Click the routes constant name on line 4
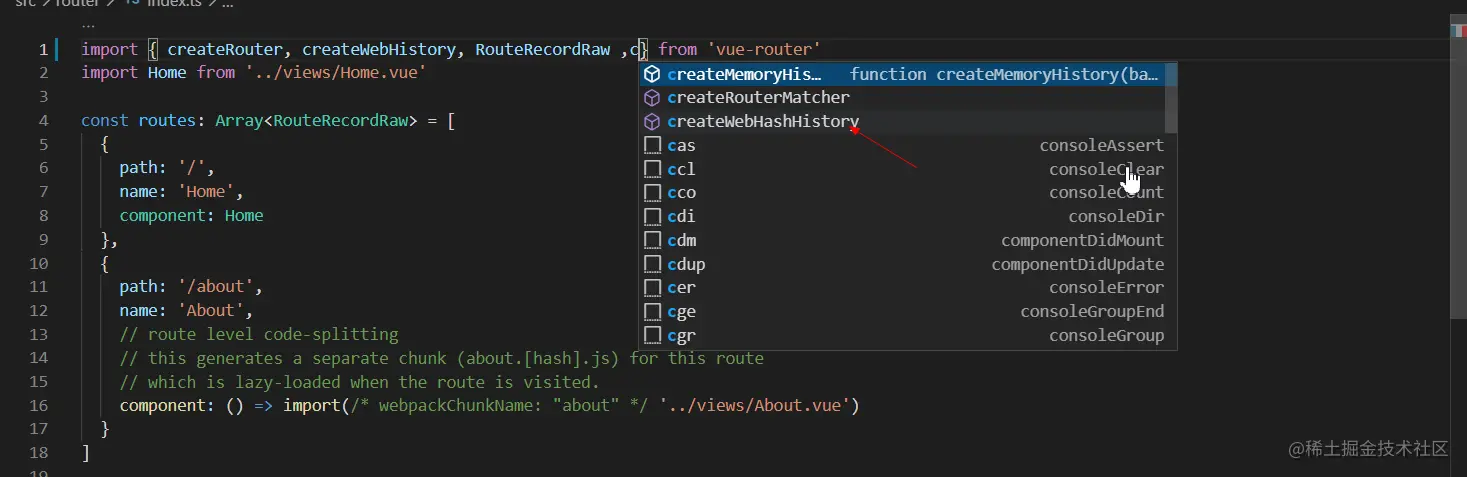The image size is (1467, 477). click(167, 120)
